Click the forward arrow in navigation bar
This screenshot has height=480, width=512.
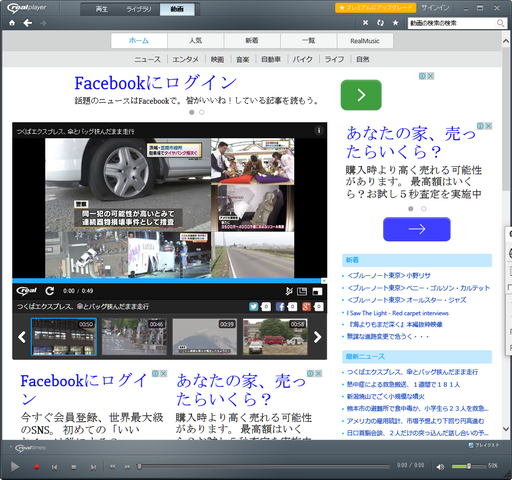43,23
